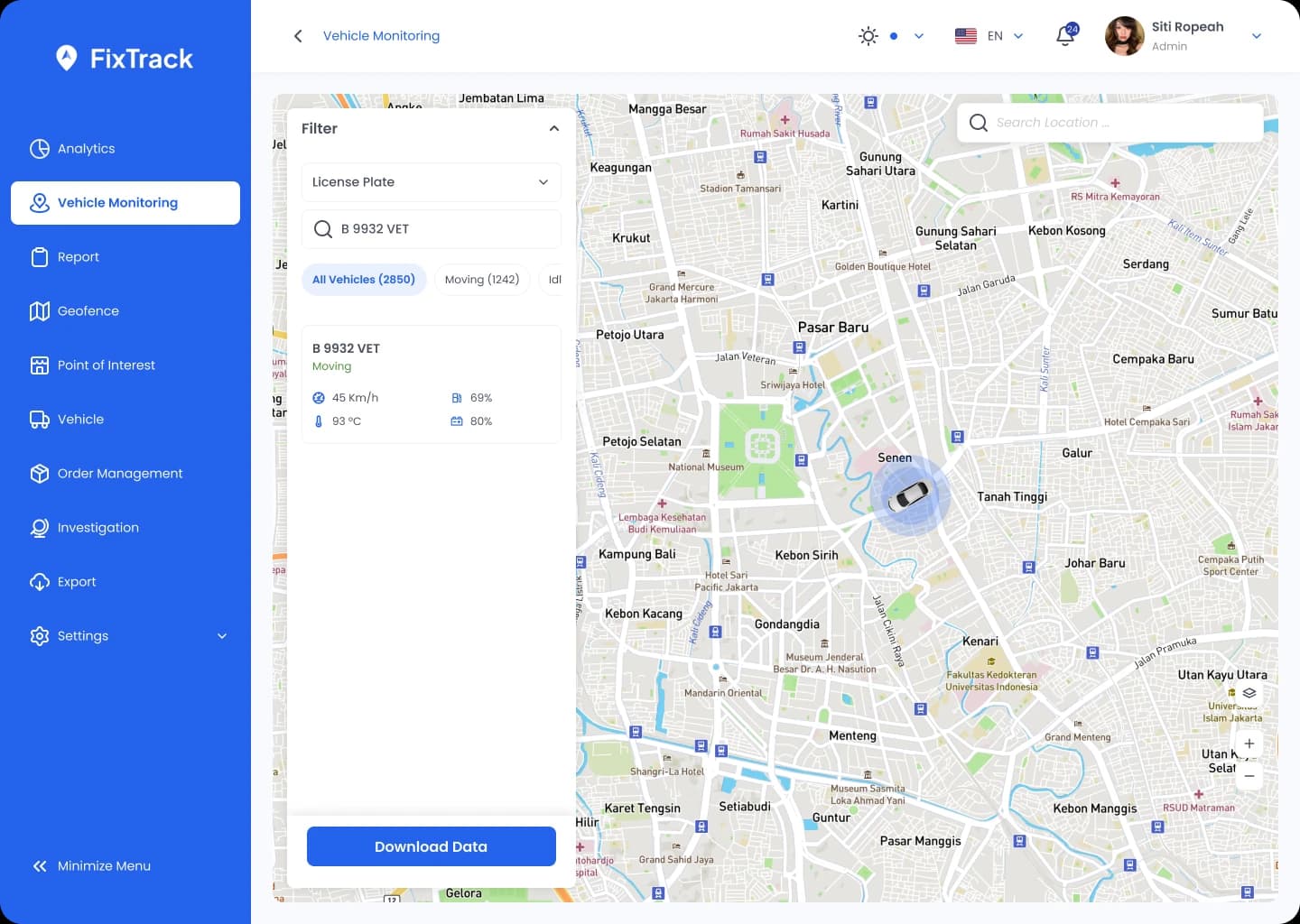The width and height of the screenshot is (1300, 924).
Task: Click the Export cloud download icon
Action: pyautogui.click(x=40, y=582)
